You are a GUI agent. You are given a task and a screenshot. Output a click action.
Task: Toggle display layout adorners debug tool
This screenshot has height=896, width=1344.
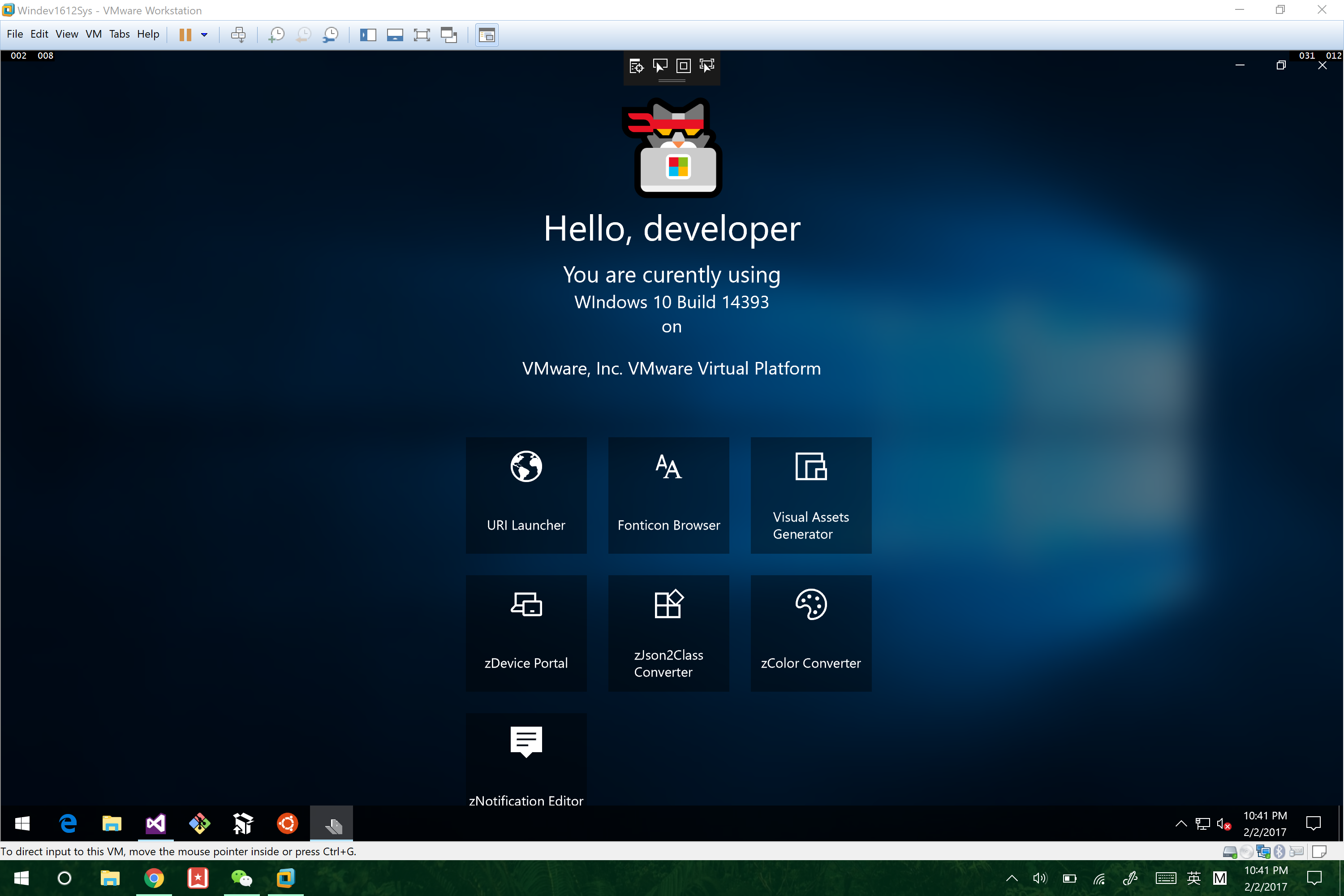684,66
